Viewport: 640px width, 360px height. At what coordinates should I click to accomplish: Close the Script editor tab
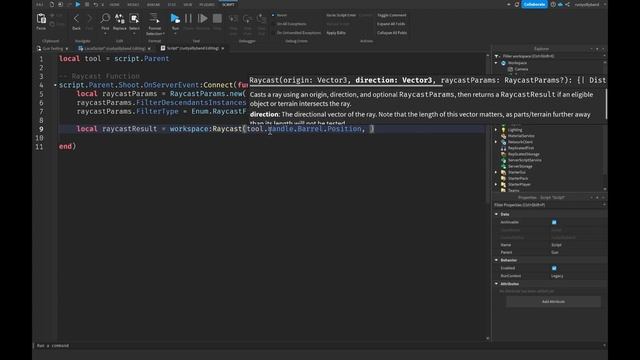222,48
